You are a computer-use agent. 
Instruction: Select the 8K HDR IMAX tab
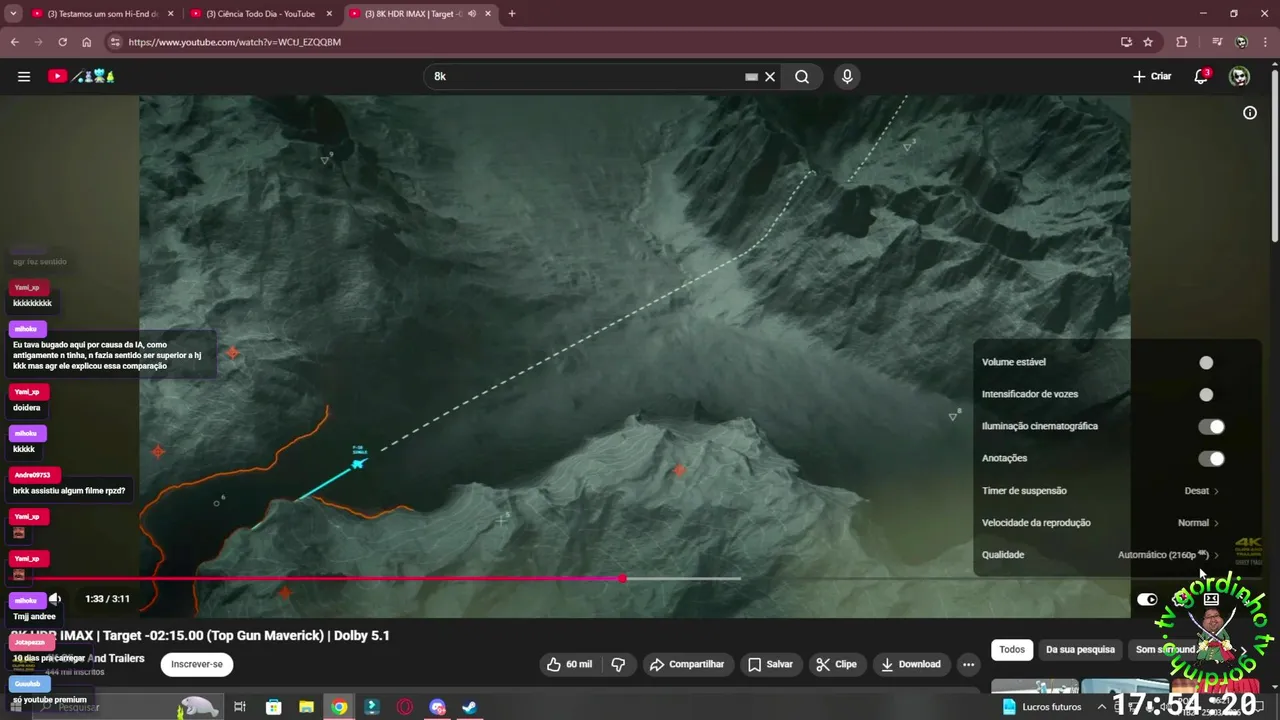tap(420, 14)
